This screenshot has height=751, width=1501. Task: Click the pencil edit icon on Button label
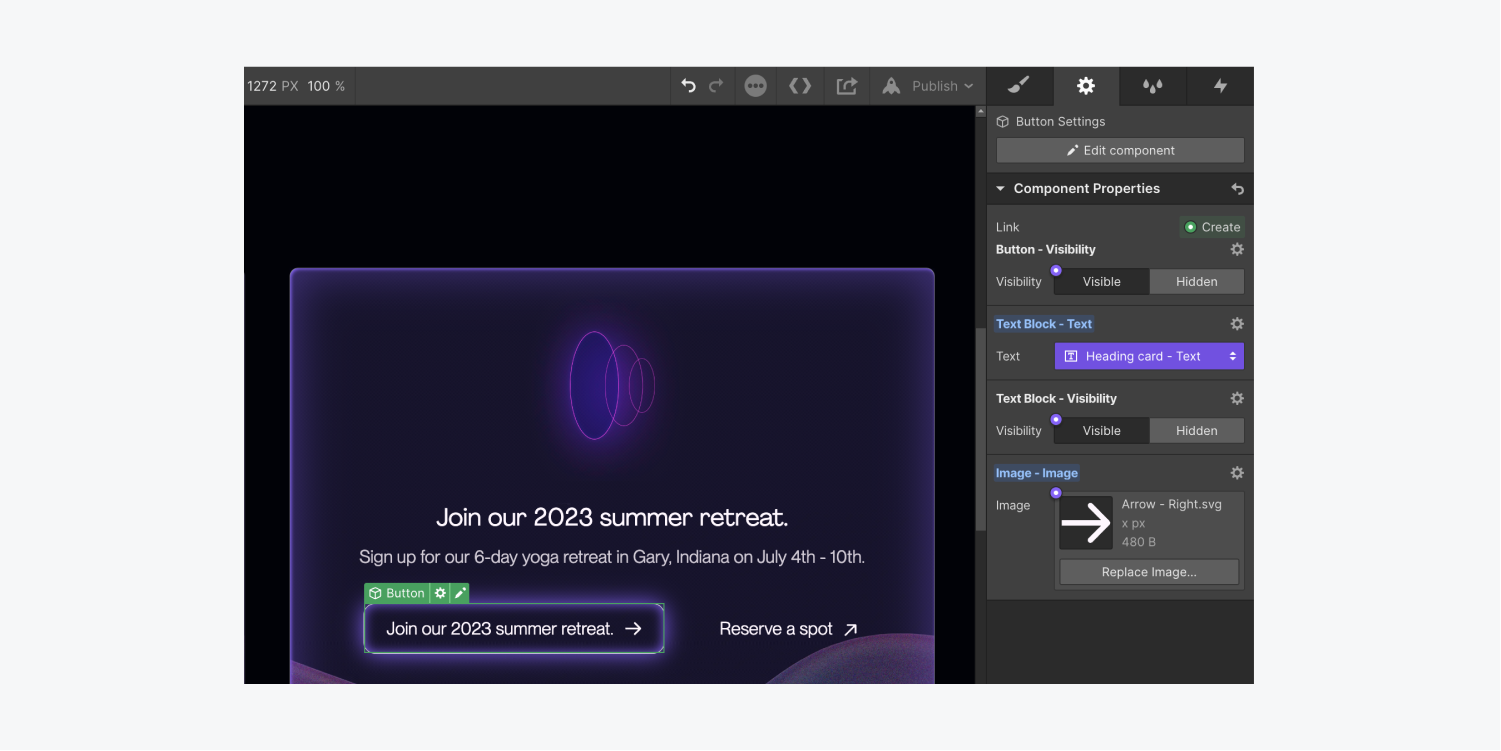[460, 593]
